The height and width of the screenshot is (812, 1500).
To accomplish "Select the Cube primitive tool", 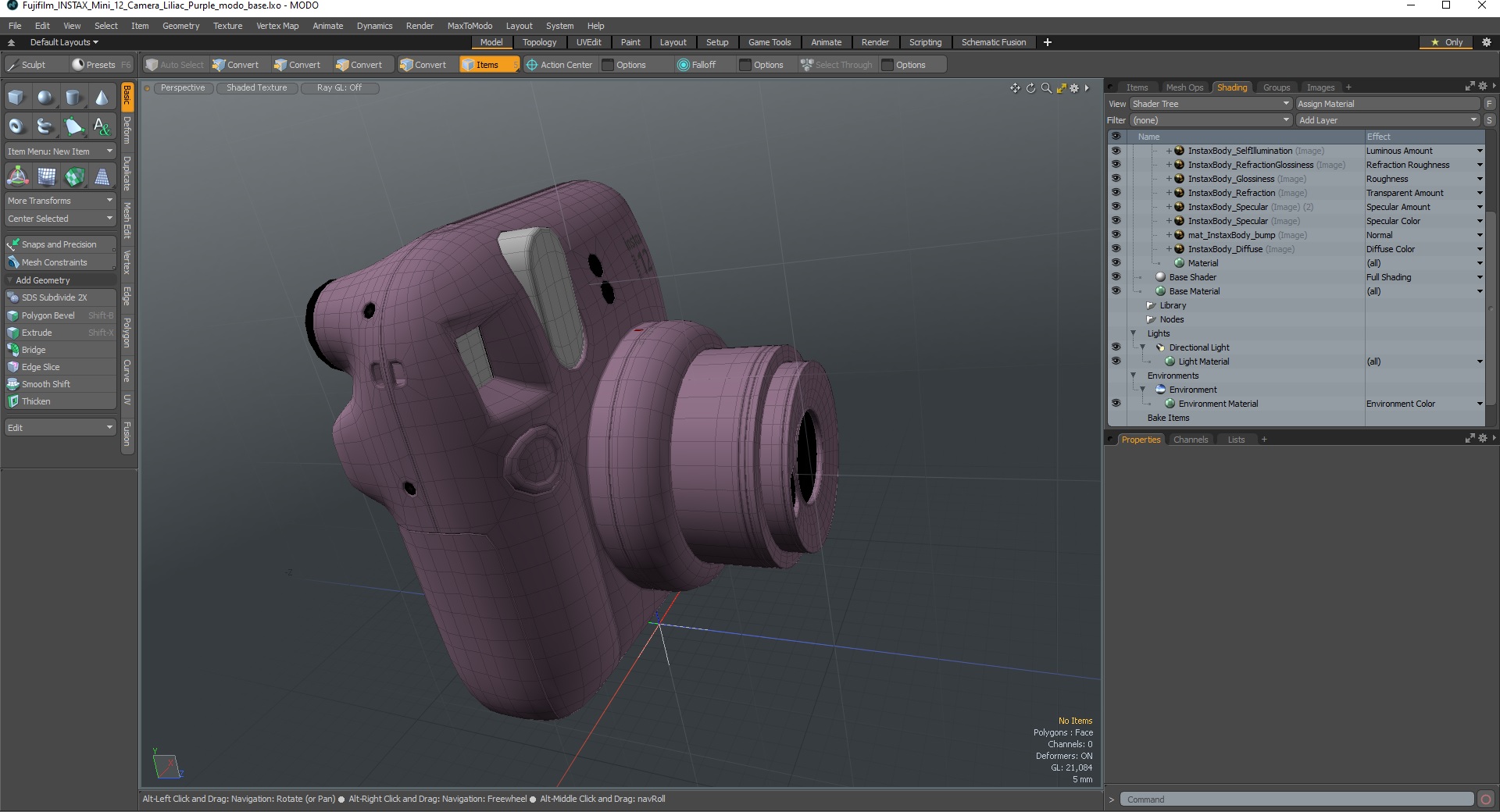I will pos(16,98).
